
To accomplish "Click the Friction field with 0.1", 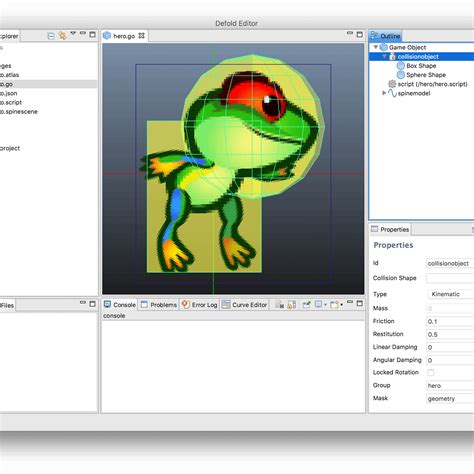I will click(x=450, y=321).
